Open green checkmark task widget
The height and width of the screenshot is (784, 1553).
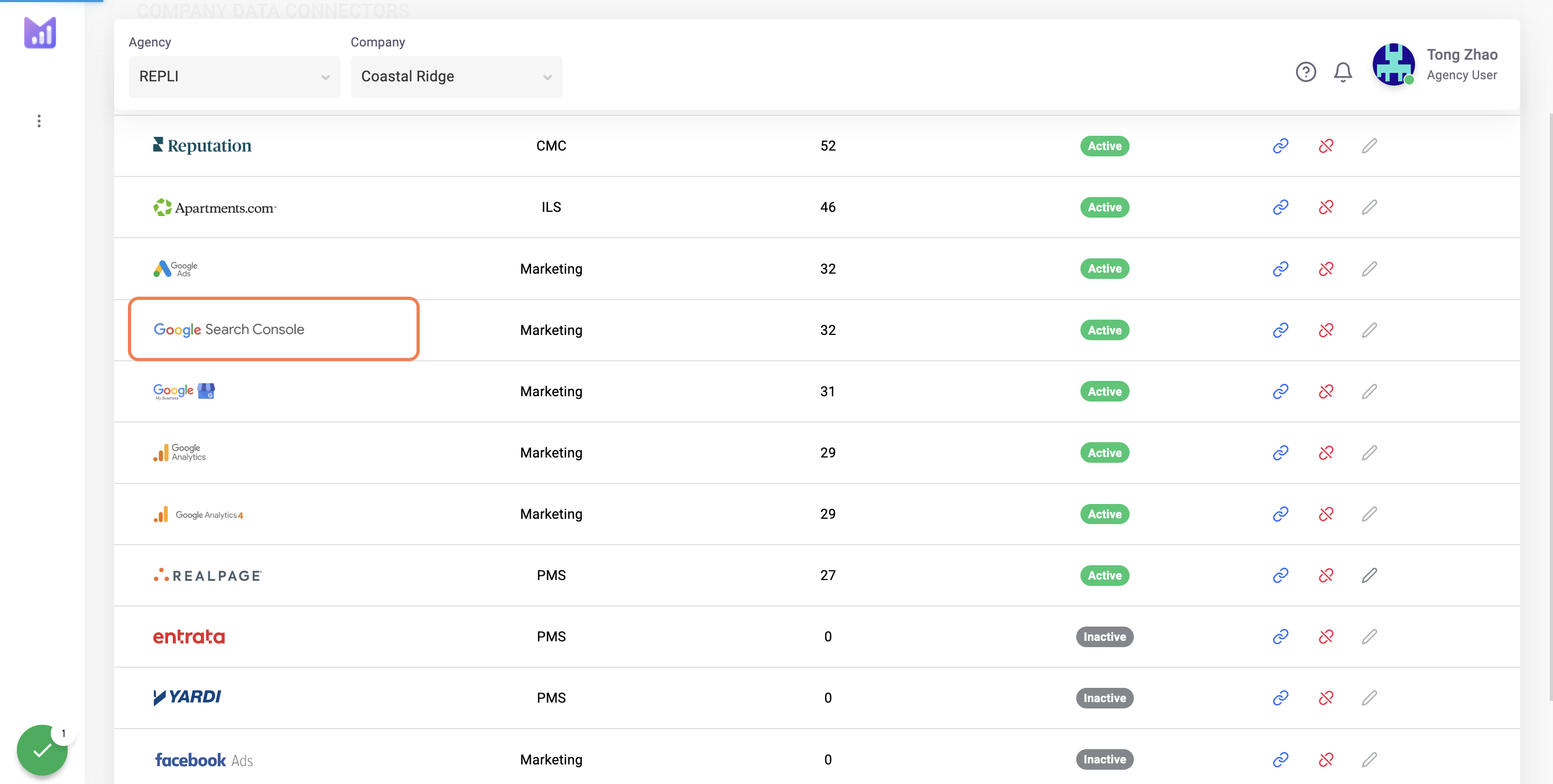pyautogui.click(x=42, y=750)
